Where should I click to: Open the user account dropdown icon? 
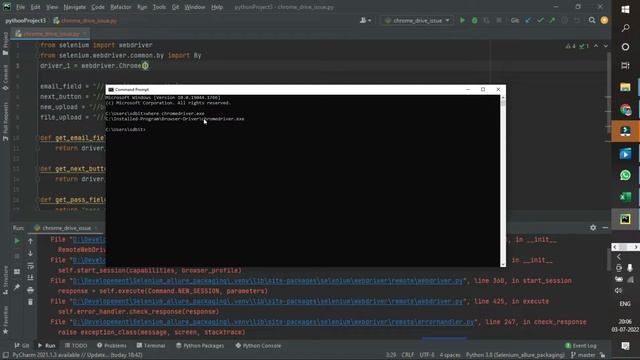coord(365,20)
